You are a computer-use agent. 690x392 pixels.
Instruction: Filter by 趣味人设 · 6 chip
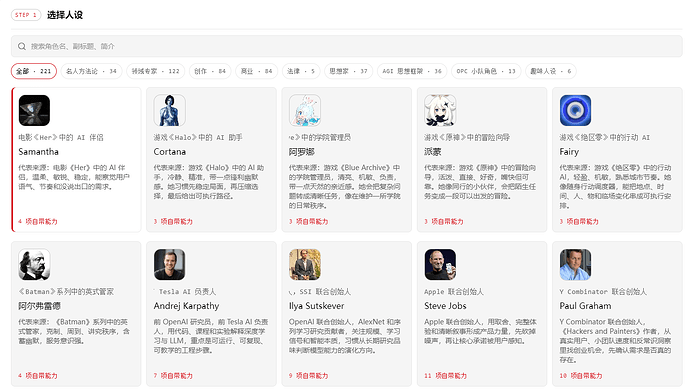pos(551,71)
